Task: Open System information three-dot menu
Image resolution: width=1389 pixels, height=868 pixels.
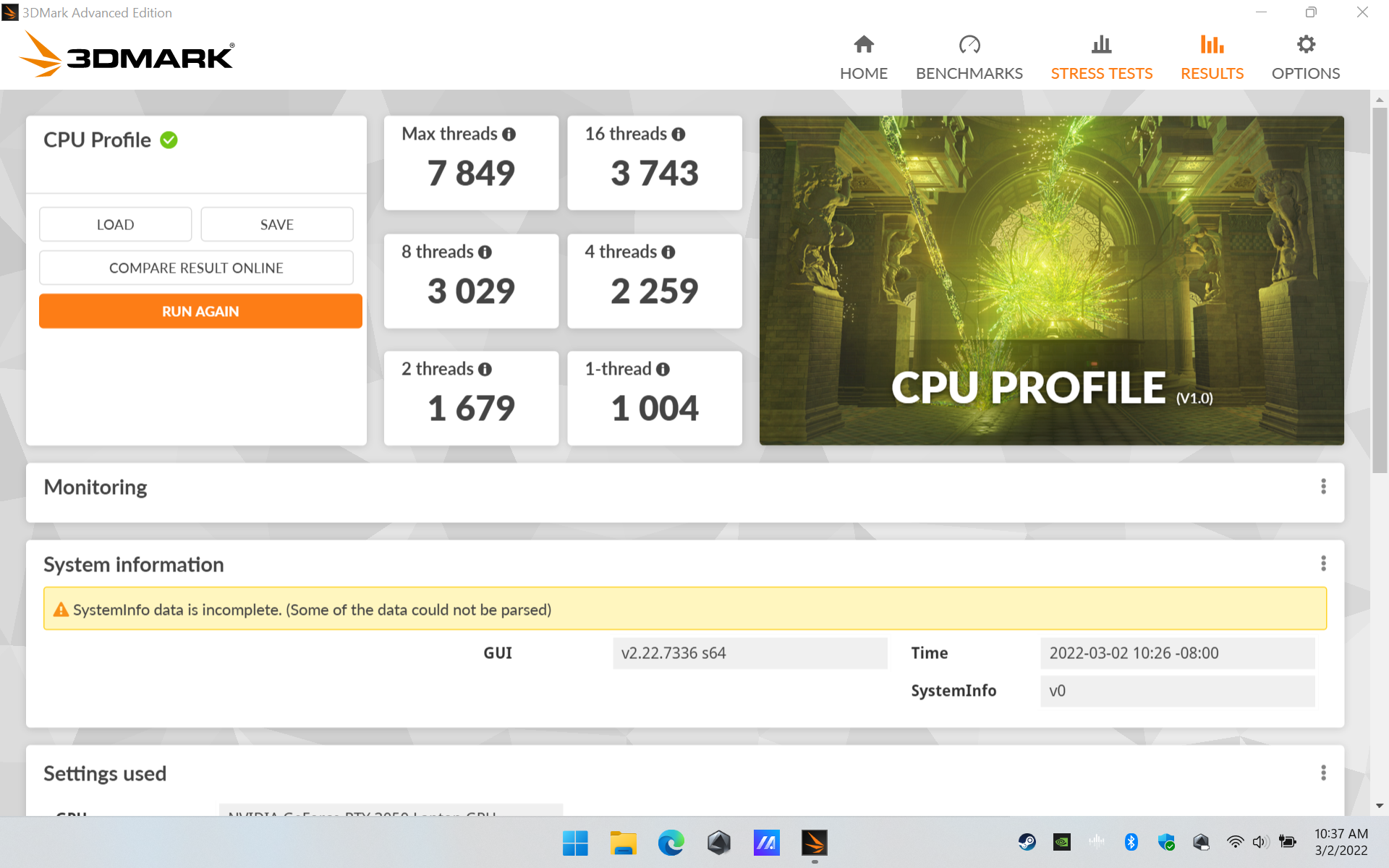Action: tap(1323, 563)
